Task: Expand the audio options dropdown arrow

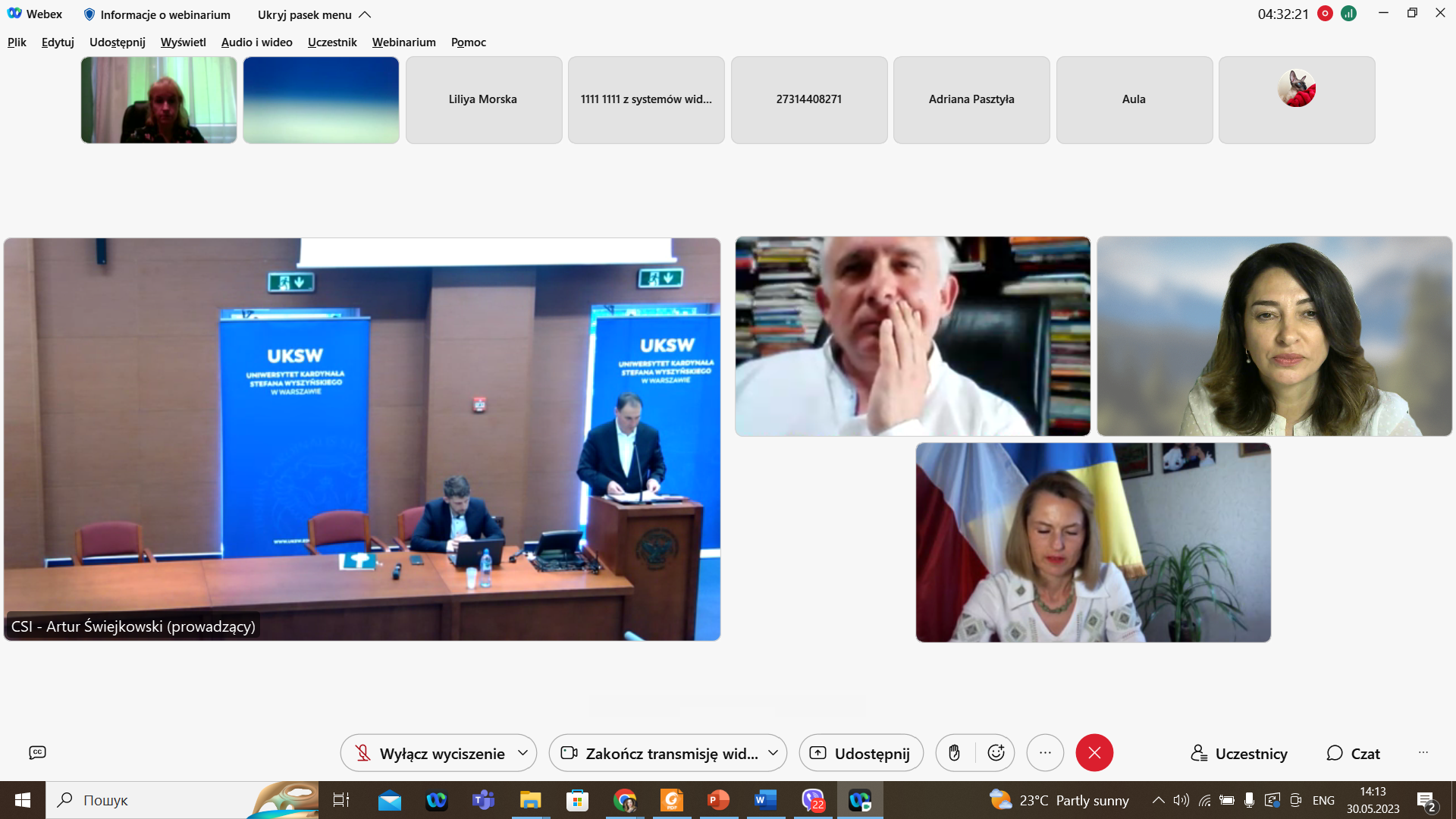Action: pos(522,753)
